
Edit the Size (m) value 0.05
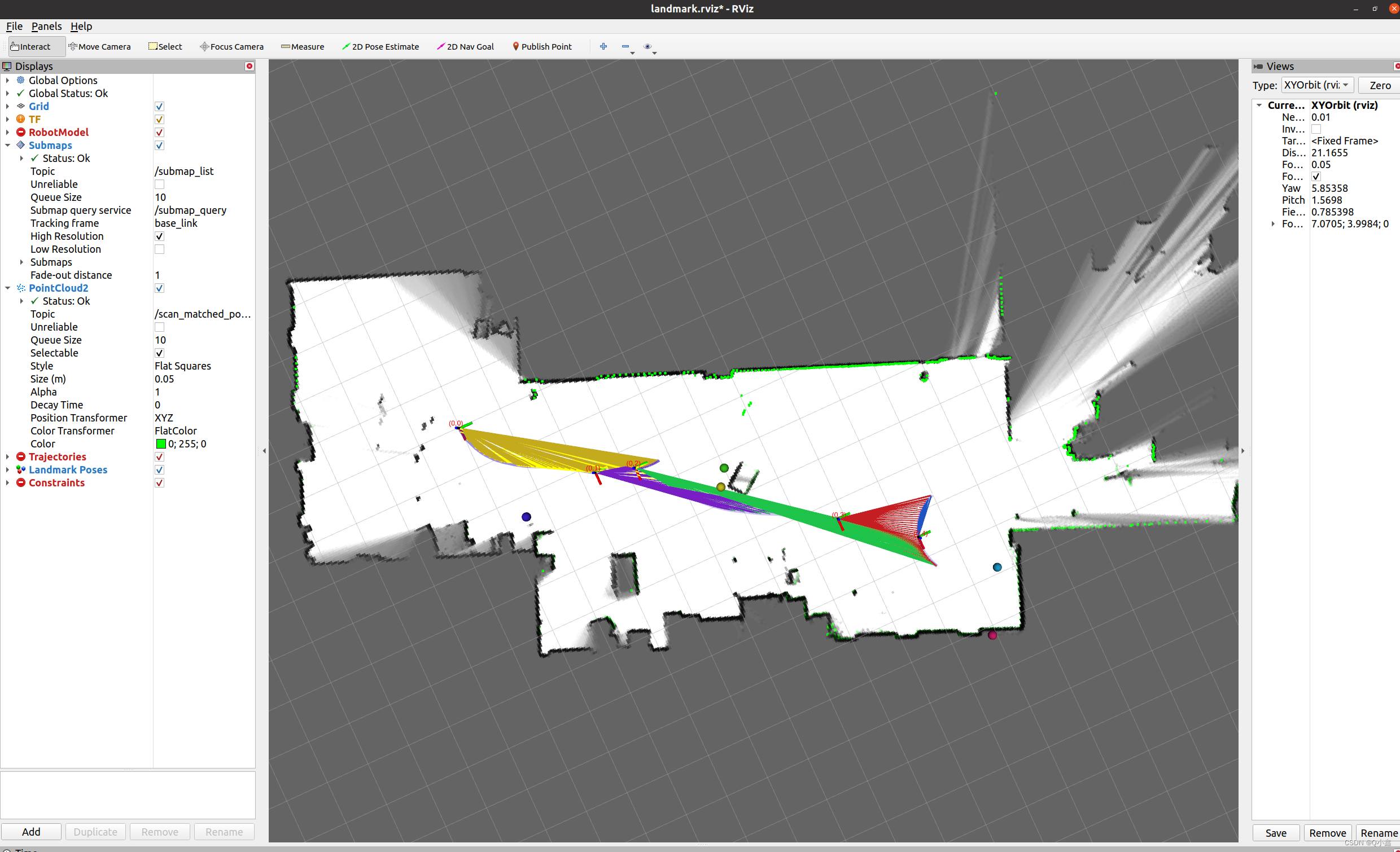coord(165,379)
